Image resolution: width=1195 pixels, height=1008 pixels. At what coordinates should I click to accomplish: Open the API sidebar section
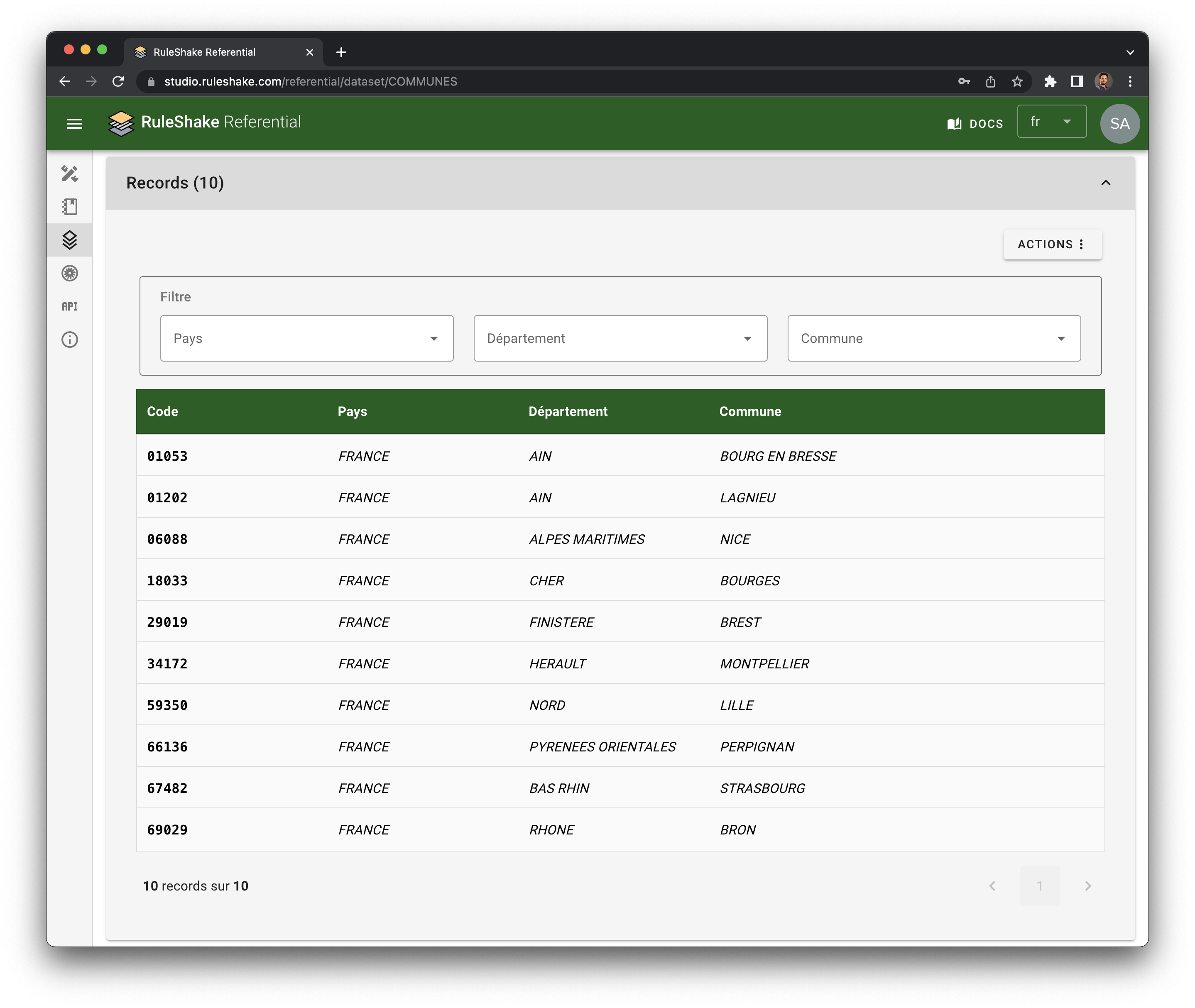70,306
